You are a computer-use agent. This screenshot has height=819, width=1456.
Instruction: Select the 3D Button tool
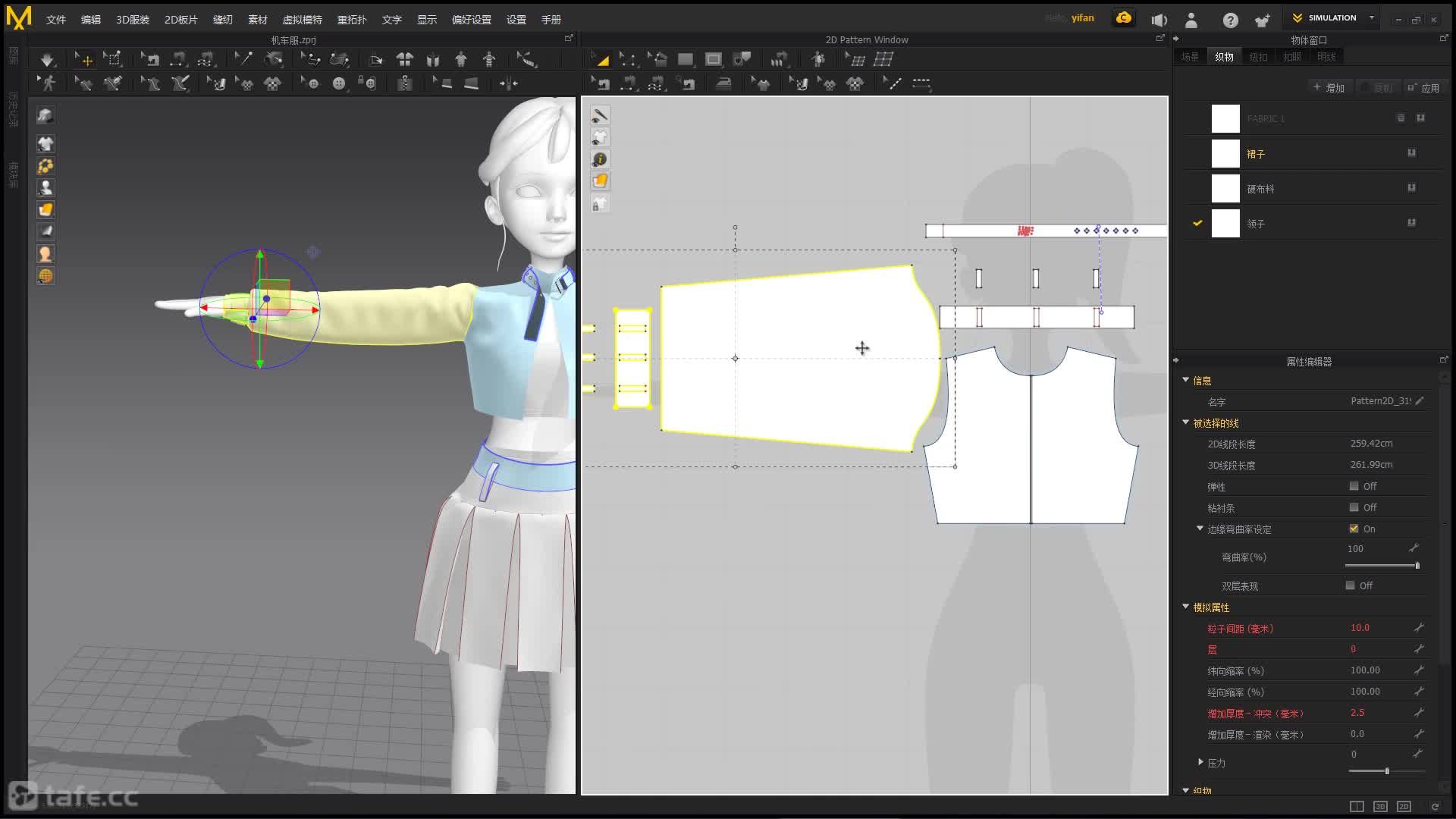click(x=339, y=83)
